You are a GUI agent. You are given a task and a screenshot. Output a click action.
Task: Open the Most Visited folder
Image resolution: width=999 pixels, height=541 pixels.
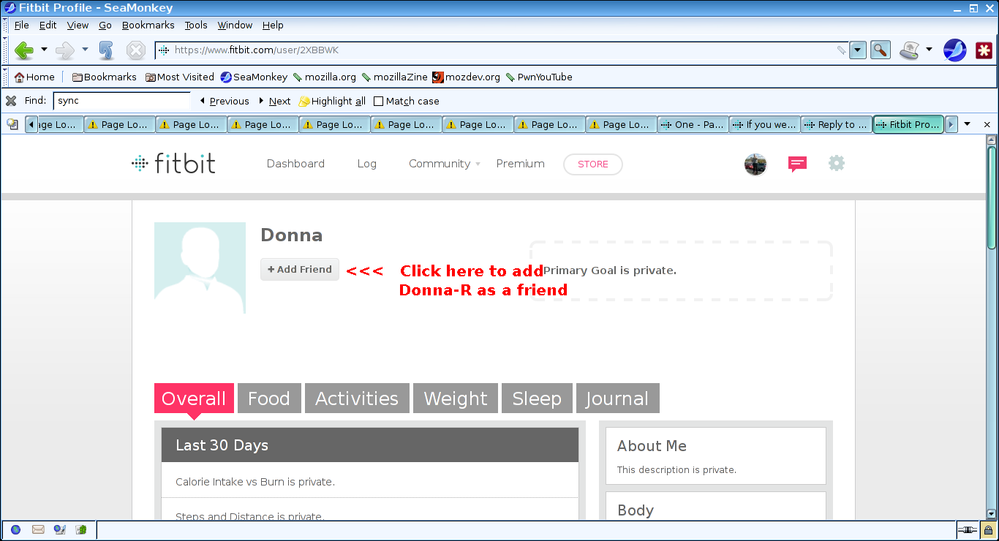(180, 77)
